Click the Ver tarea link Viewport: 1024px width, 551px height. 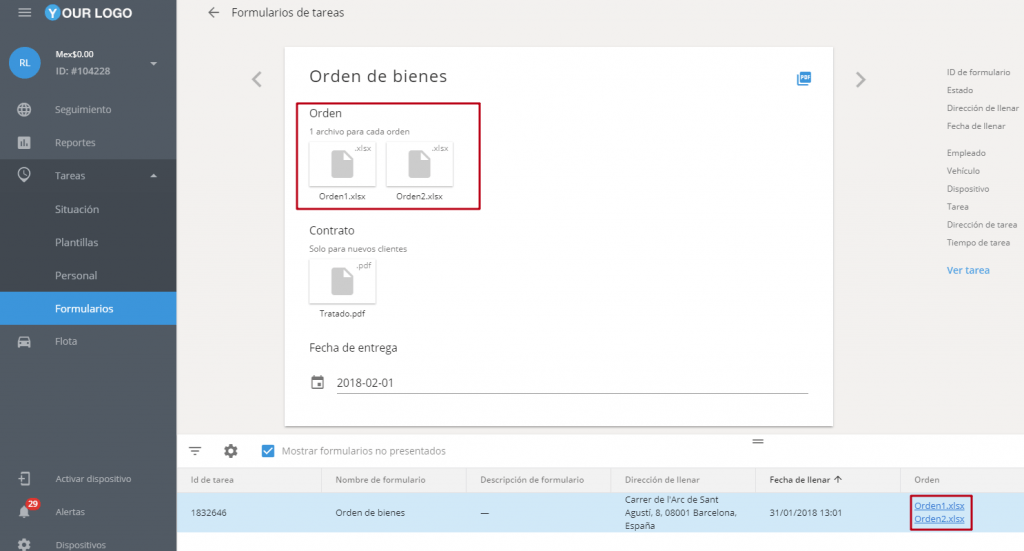[x=968, y=270]
